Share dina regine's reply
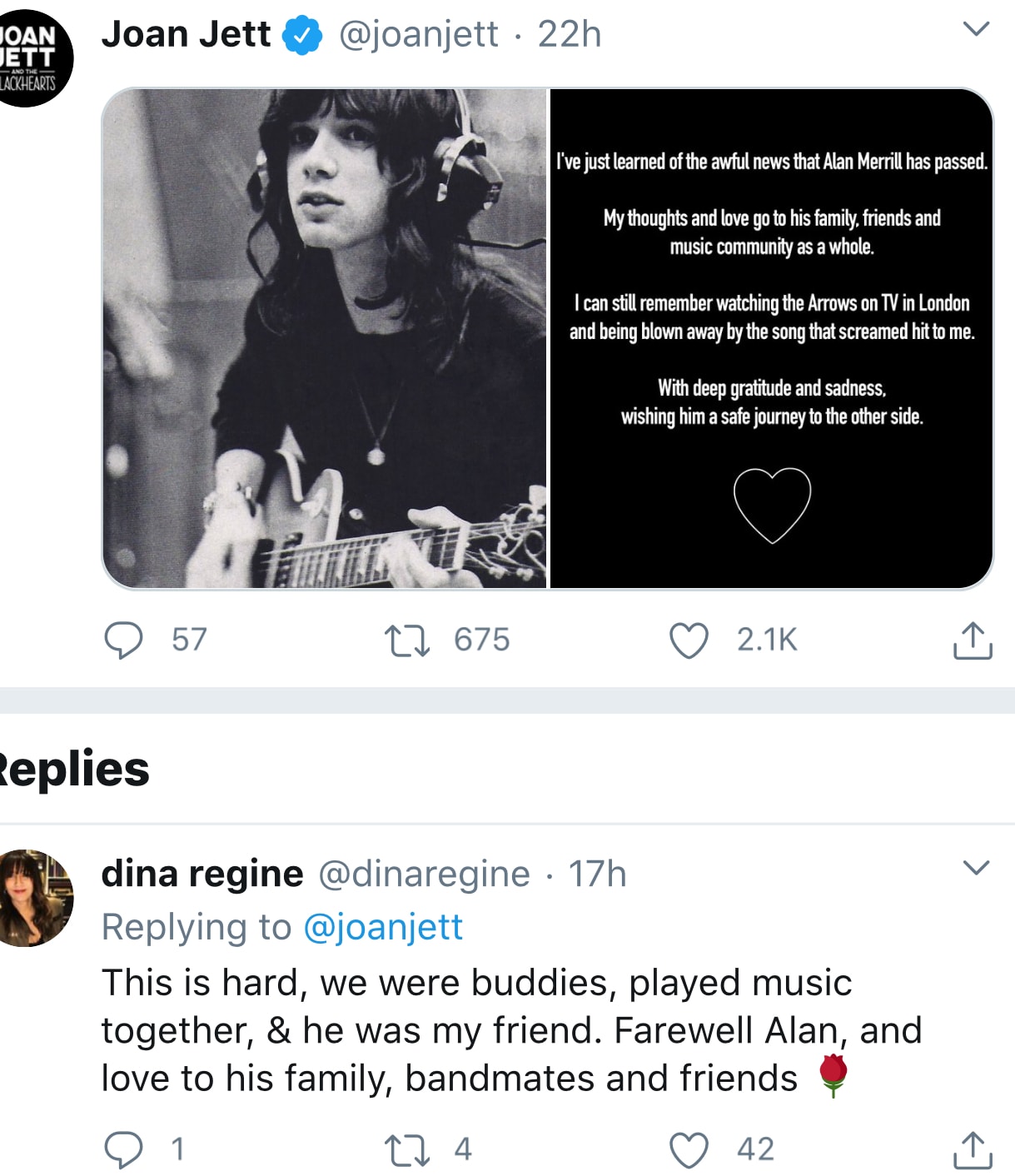The width and height of the screenshot is (1015, 1176). coord(972,1149)
